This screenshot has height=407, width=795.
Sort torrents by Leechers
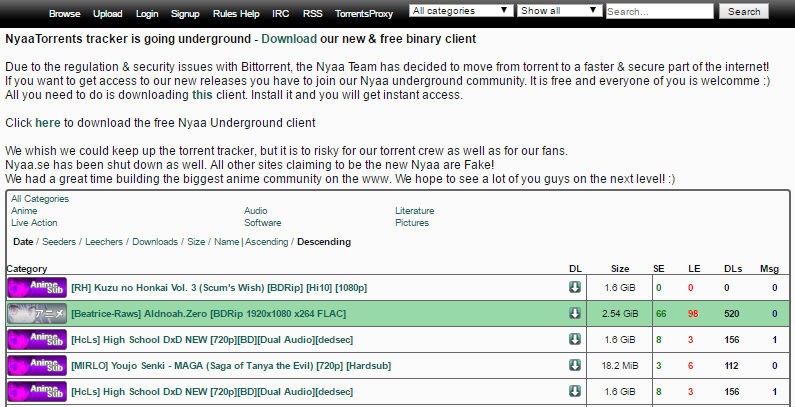tap(104, 242)
